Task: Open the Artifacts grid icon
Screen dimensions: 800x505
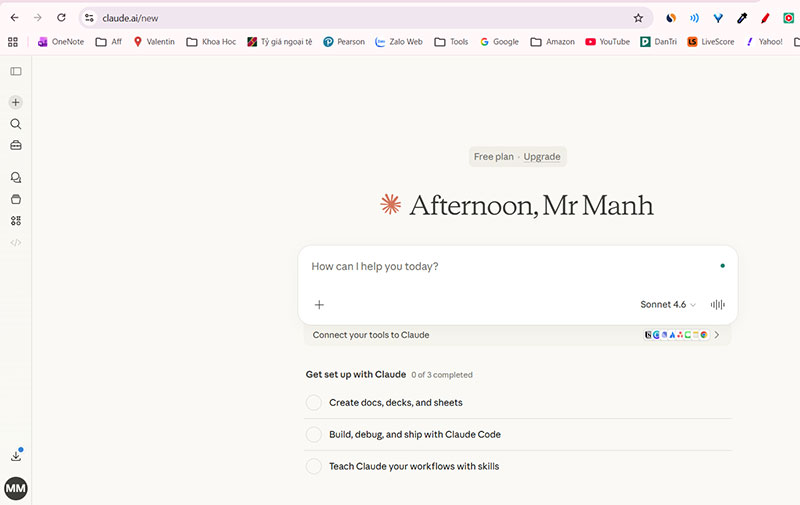Action: pos(15,221)
